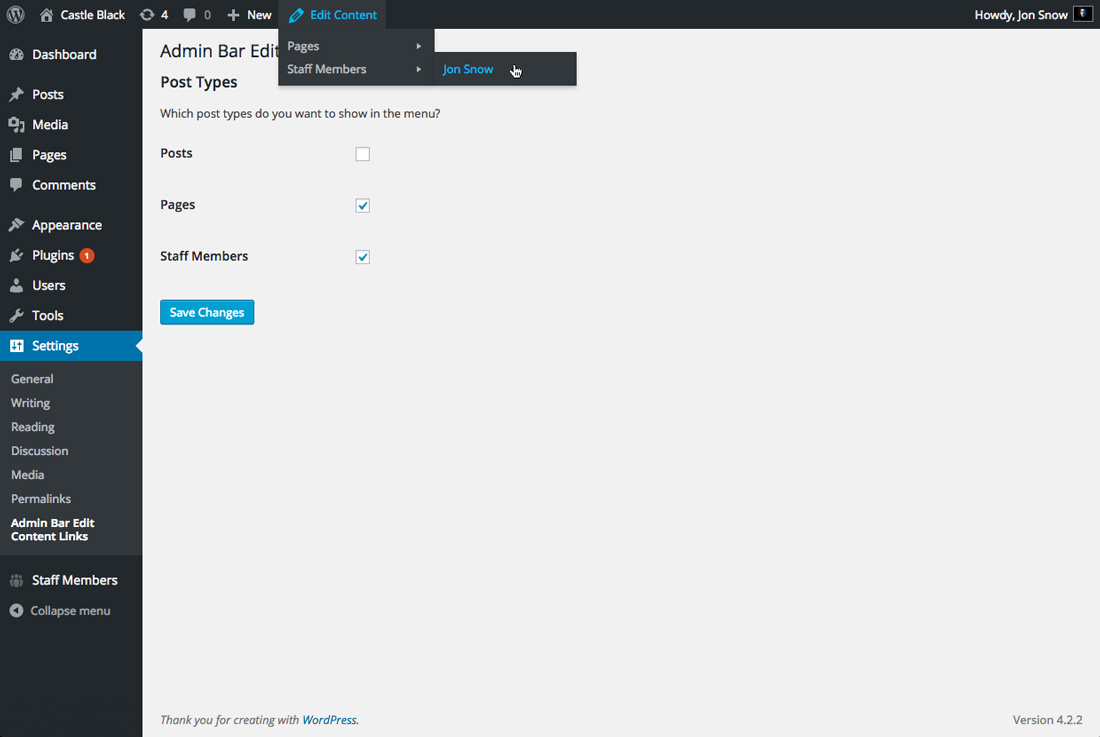
Task: Go to Discussion settings
Action: pos(40,451)
